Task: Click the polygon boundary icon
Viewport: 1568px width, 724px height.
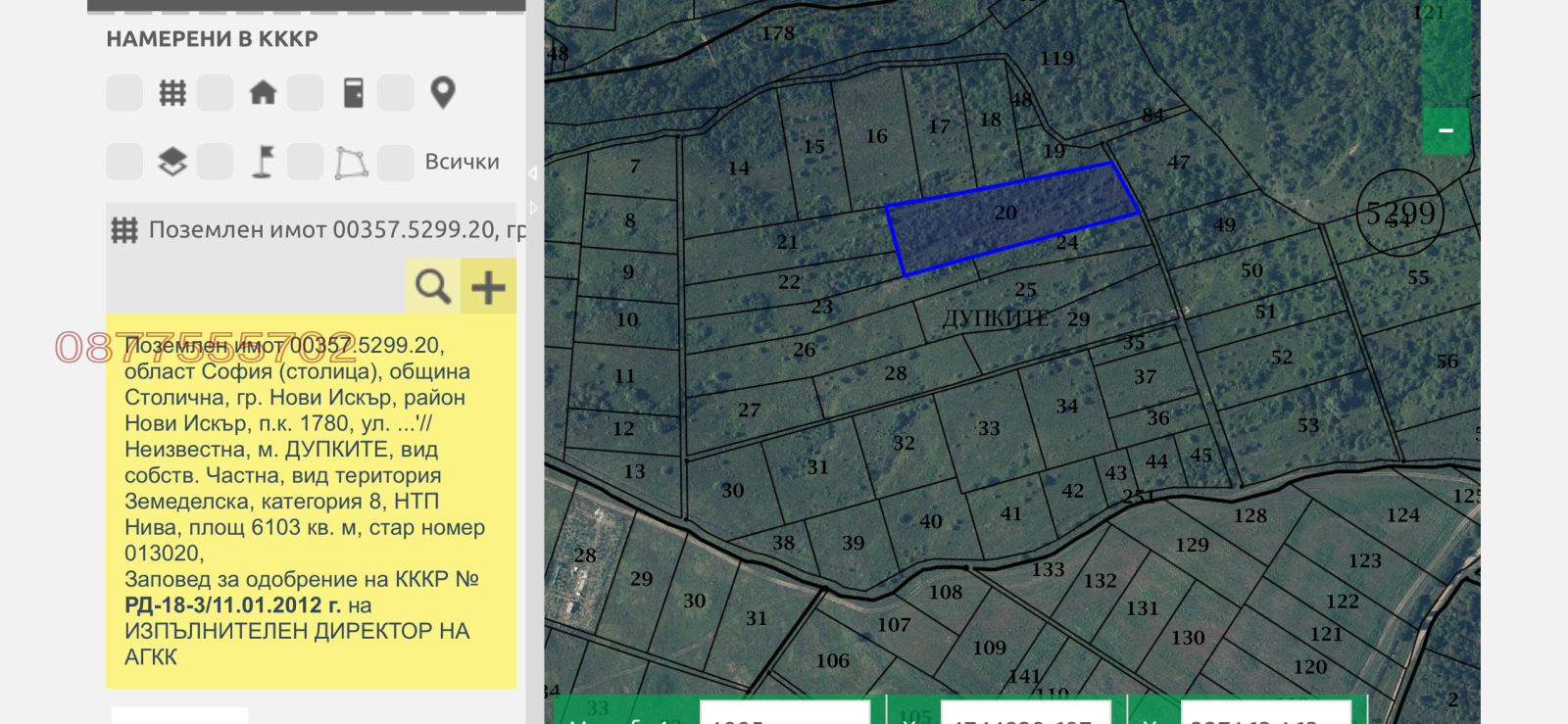Action: [x=352, y=163]
